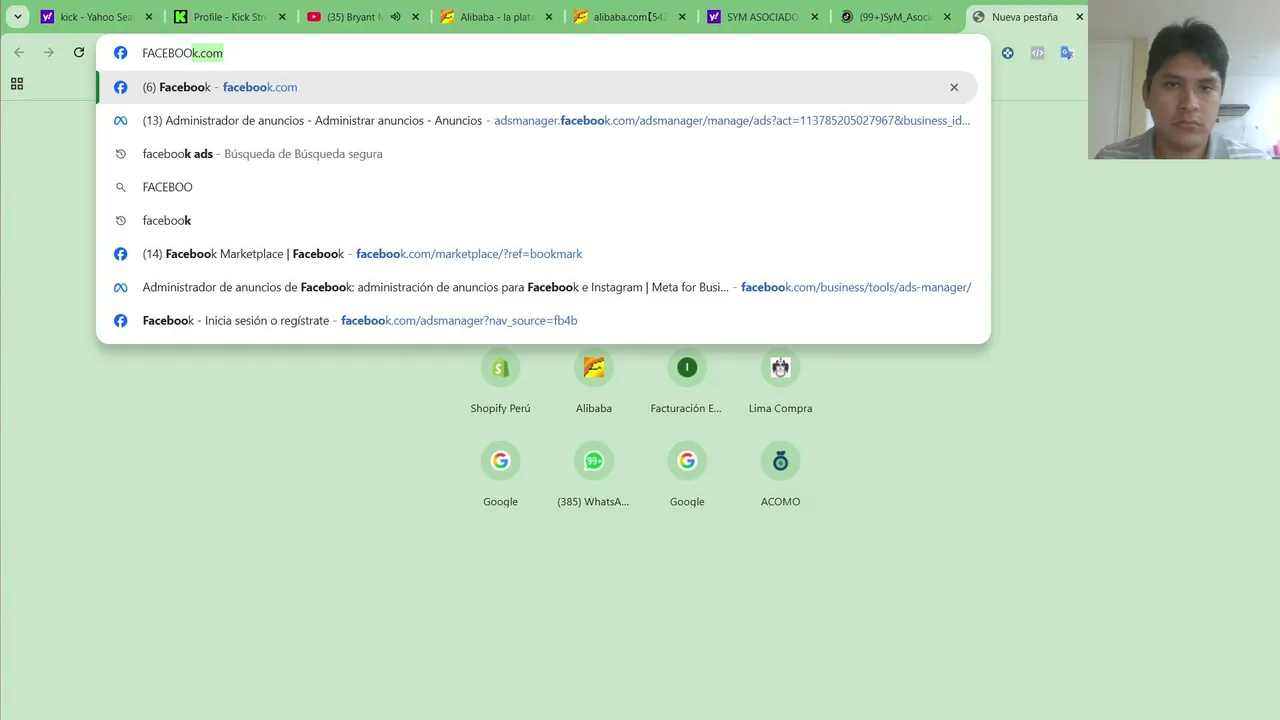Open the tab search dropdown arrow

click(x=17, y=17)
